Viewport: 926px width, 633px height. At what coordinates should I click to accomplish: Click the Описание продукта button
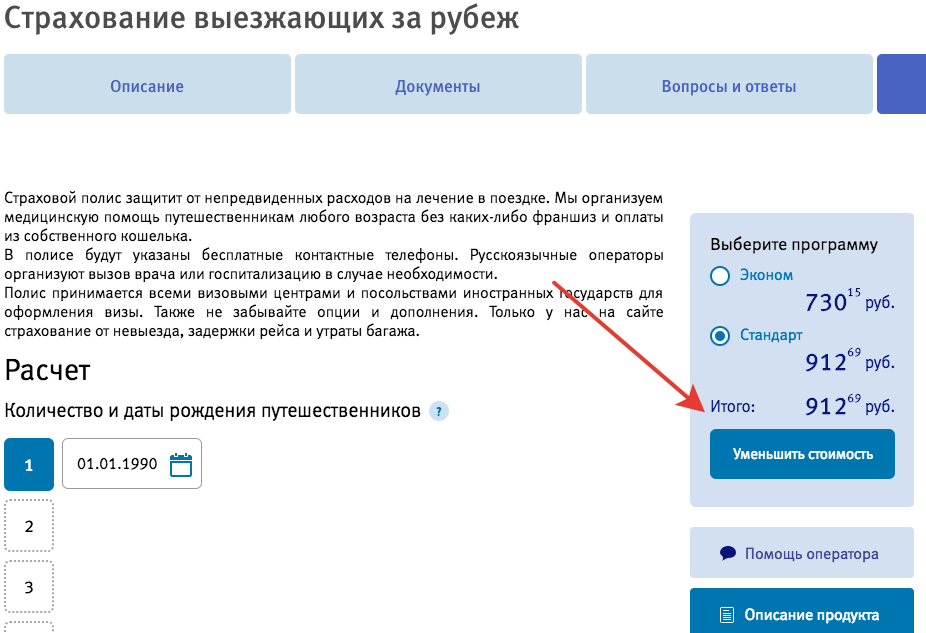click(x=801, y=615)
